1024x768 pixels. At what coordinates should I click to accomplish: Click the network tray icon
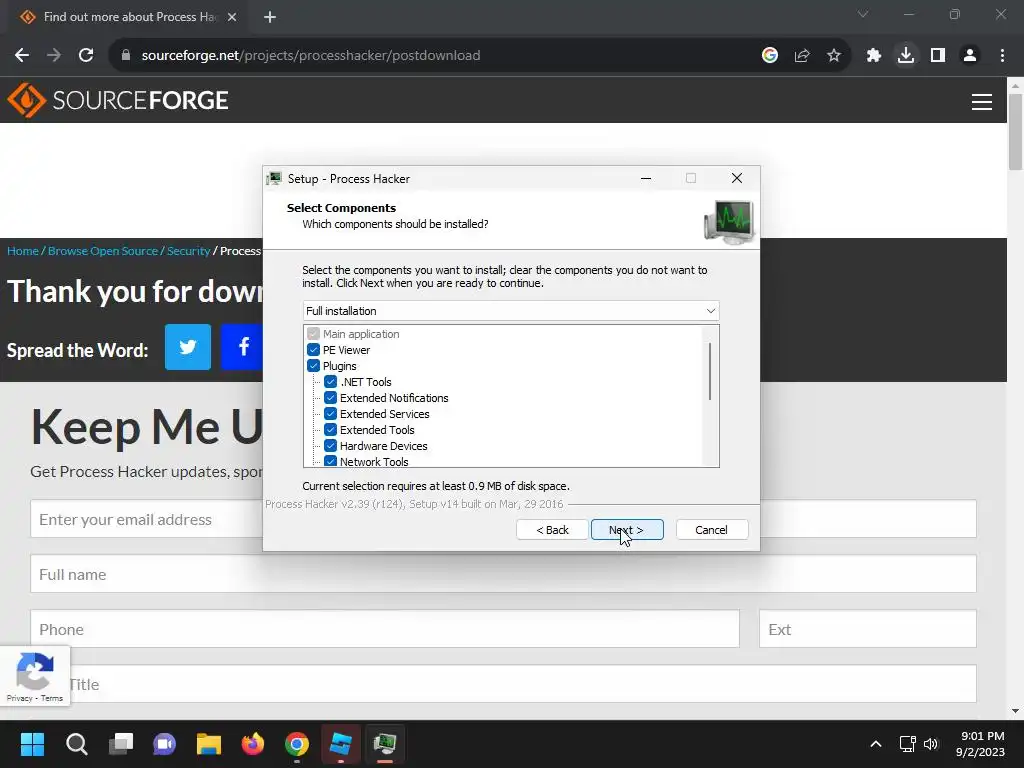coord(907,744)
